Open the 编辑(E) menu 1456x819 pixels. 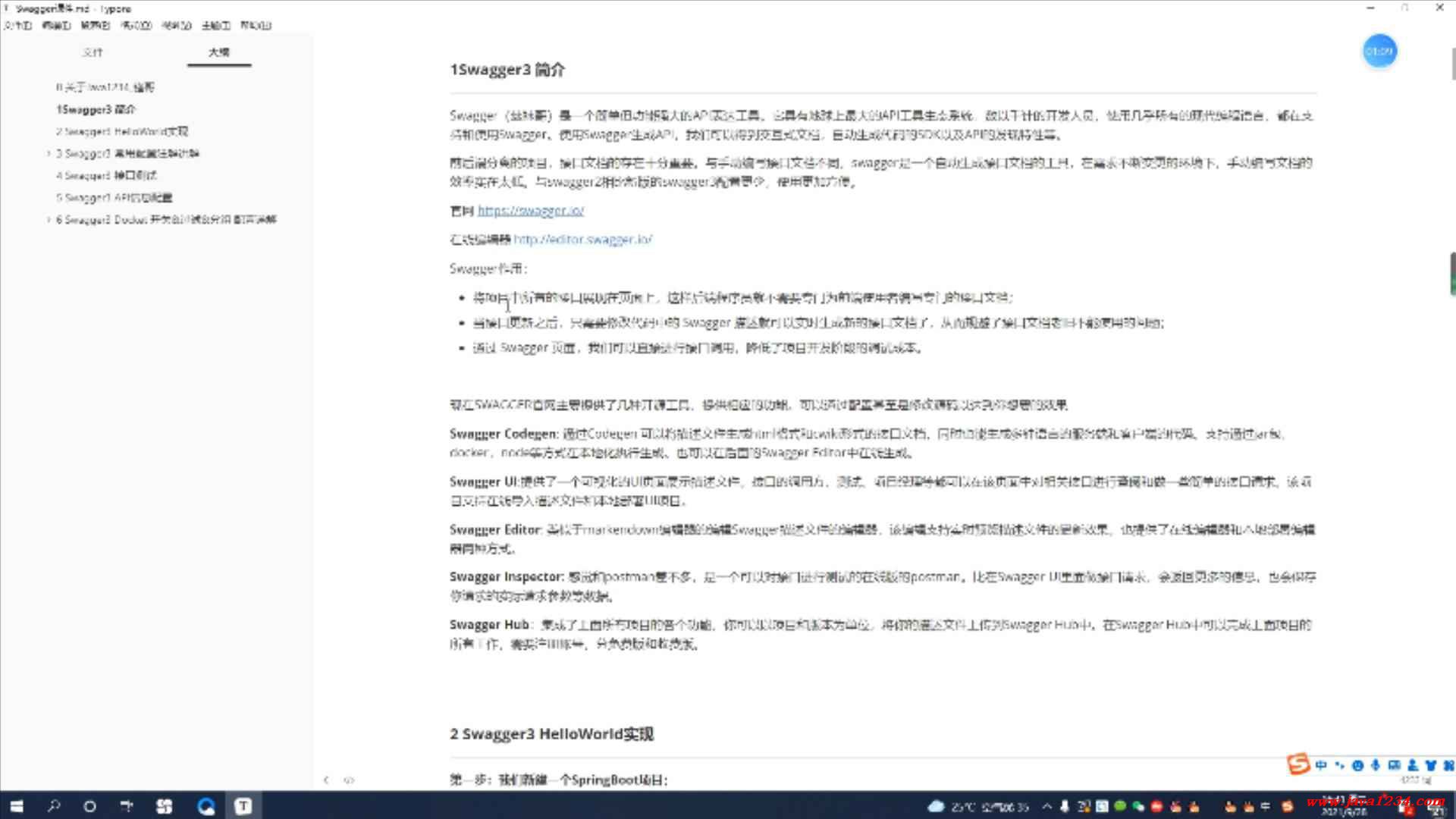[56, 25]
